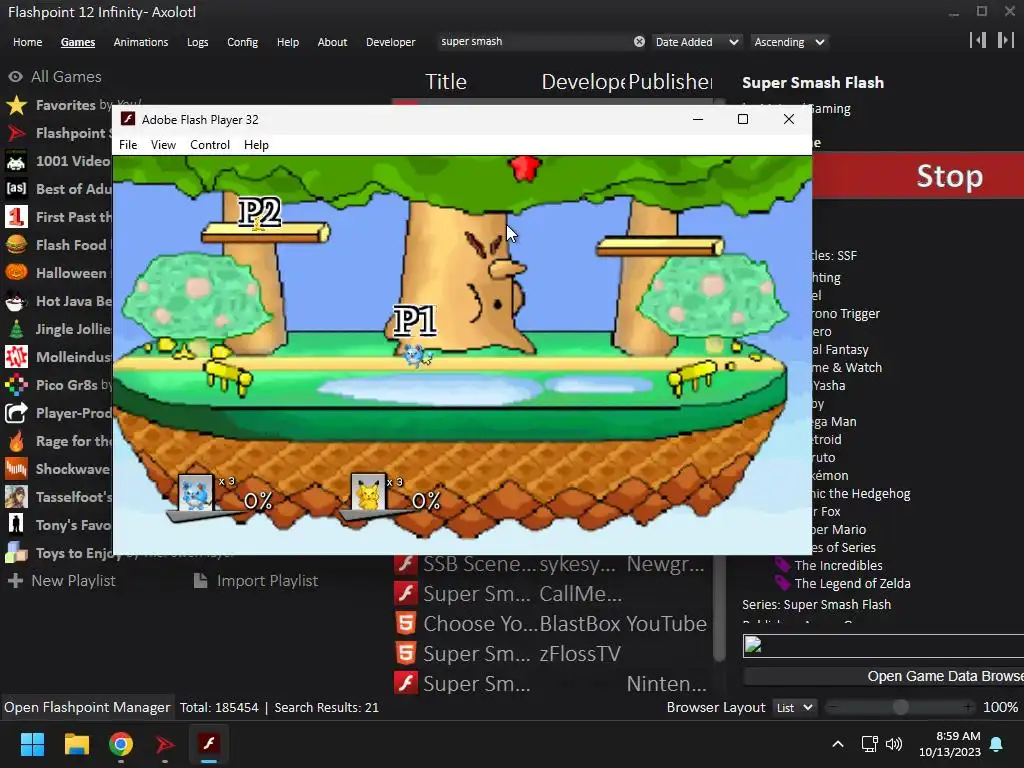Screen dimensions: 1024x768
Task: Select the Rage for the flame icon
Action: [16, 441]
